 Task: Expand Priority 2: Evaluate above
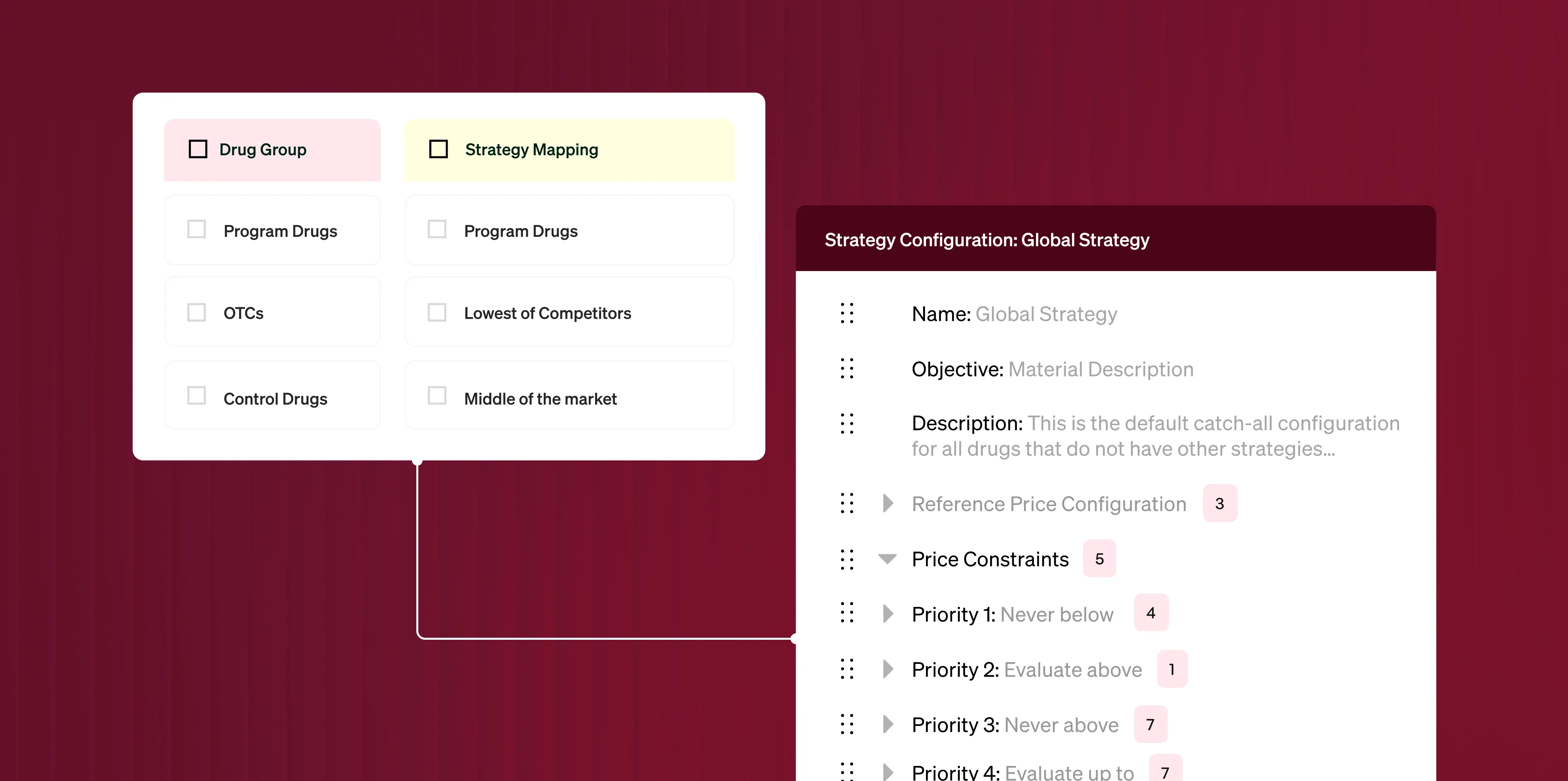tap(888, 669)
